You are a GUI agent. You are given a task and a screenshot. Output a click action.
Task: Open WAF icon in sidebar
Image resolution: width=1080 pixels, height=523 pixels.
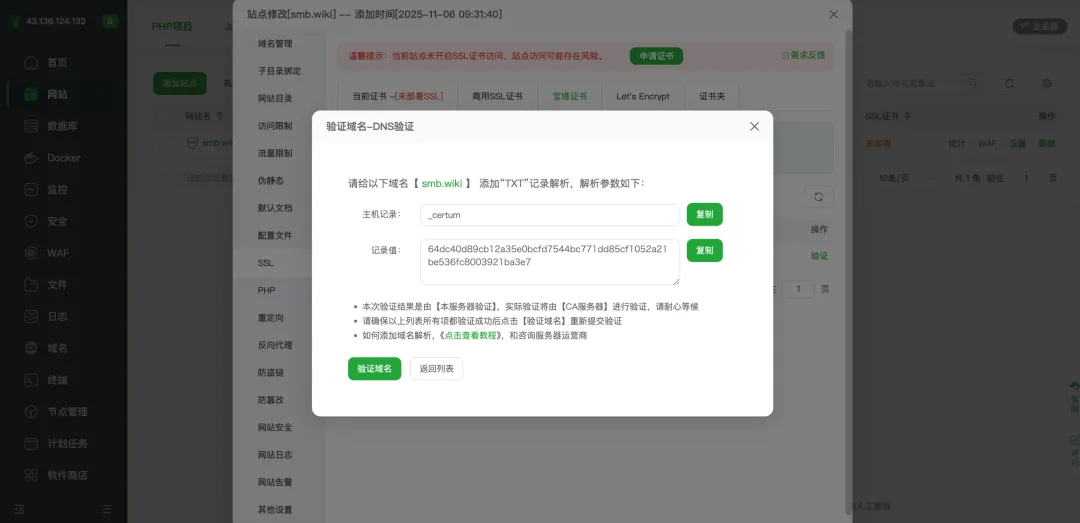click(x=30, y=253)
